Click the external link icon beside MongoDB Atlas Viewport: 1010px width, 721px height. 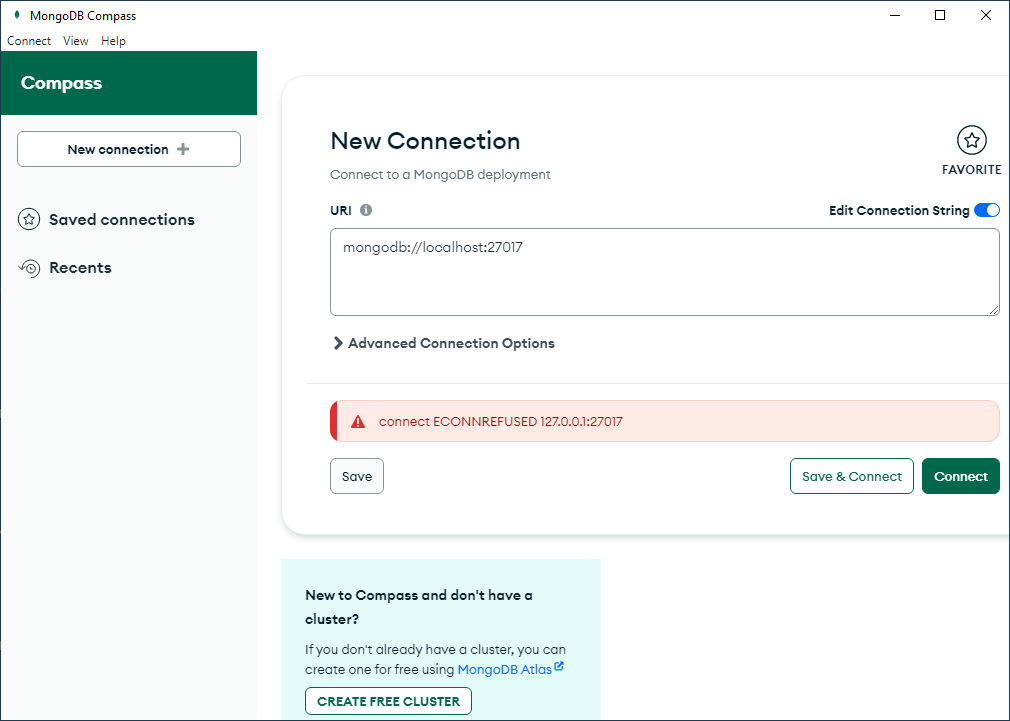[559, 667]
